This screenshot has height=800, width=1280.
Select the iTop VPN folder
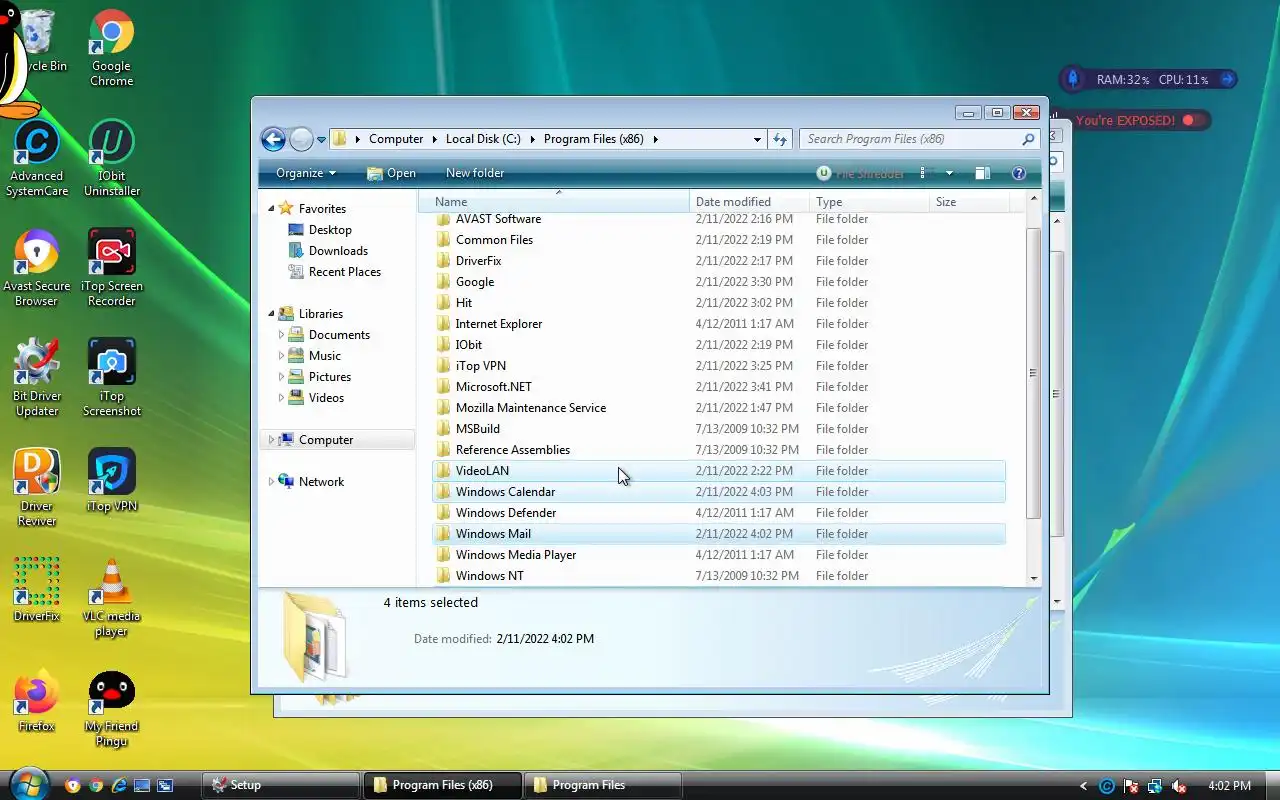point(719,366)
